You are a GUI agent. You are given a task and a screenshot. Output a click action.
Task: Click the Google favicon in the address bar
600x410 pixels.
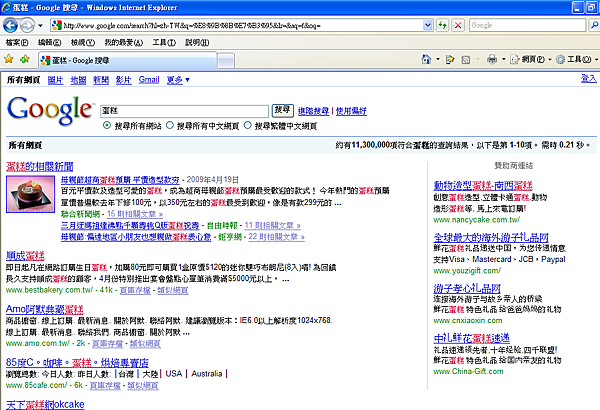pyautogui.click(x=57, y=26)
